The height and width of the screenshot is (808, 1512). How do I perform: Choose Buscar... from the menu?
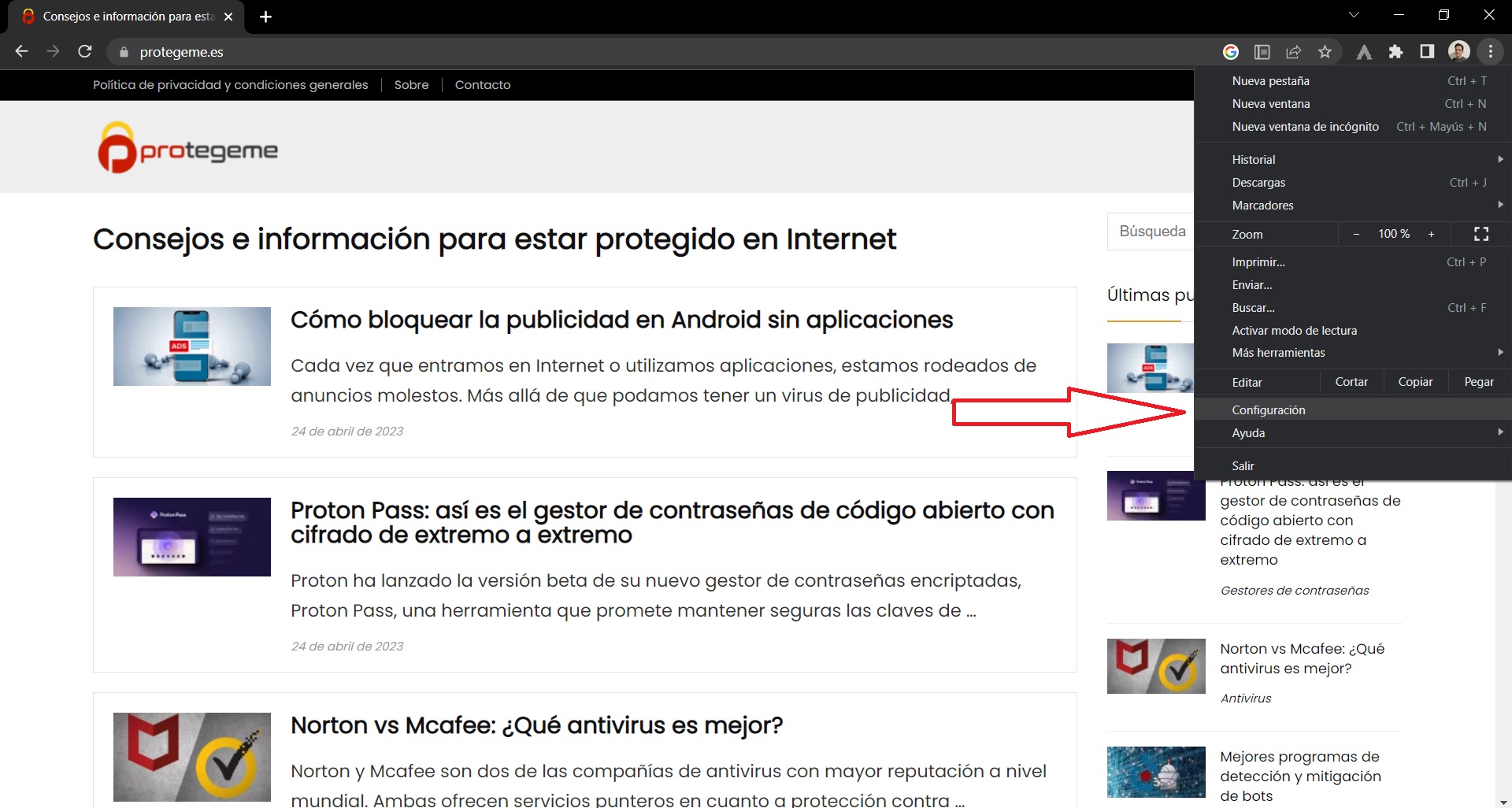coord(1353,308)
